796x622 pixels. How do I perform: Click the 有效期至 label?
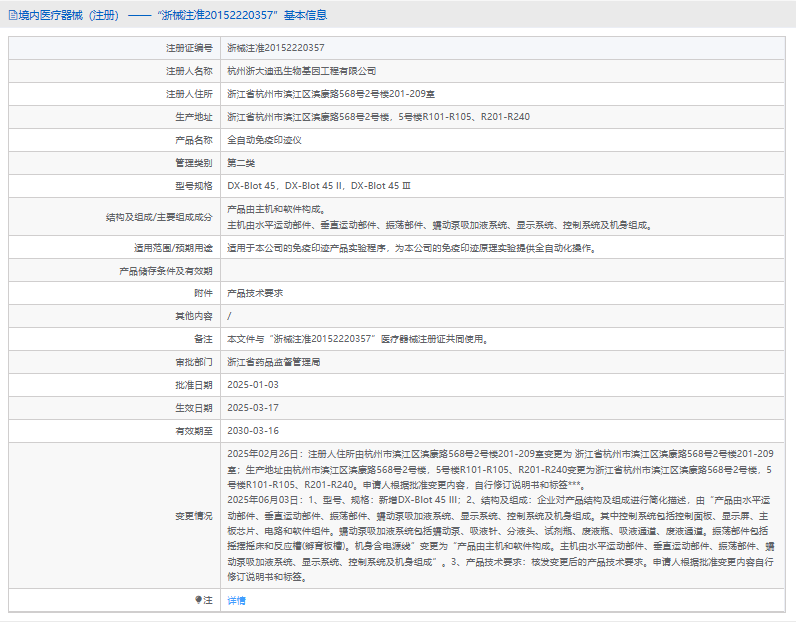click(x=194, y=431)
